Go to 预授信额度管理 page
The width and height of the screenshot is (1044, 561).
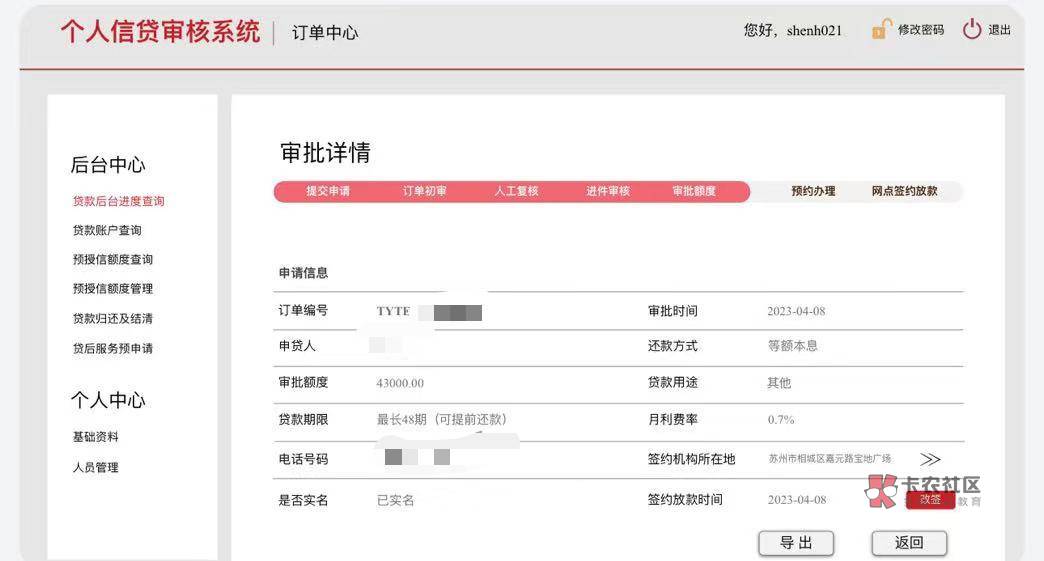tap(113, 288)
